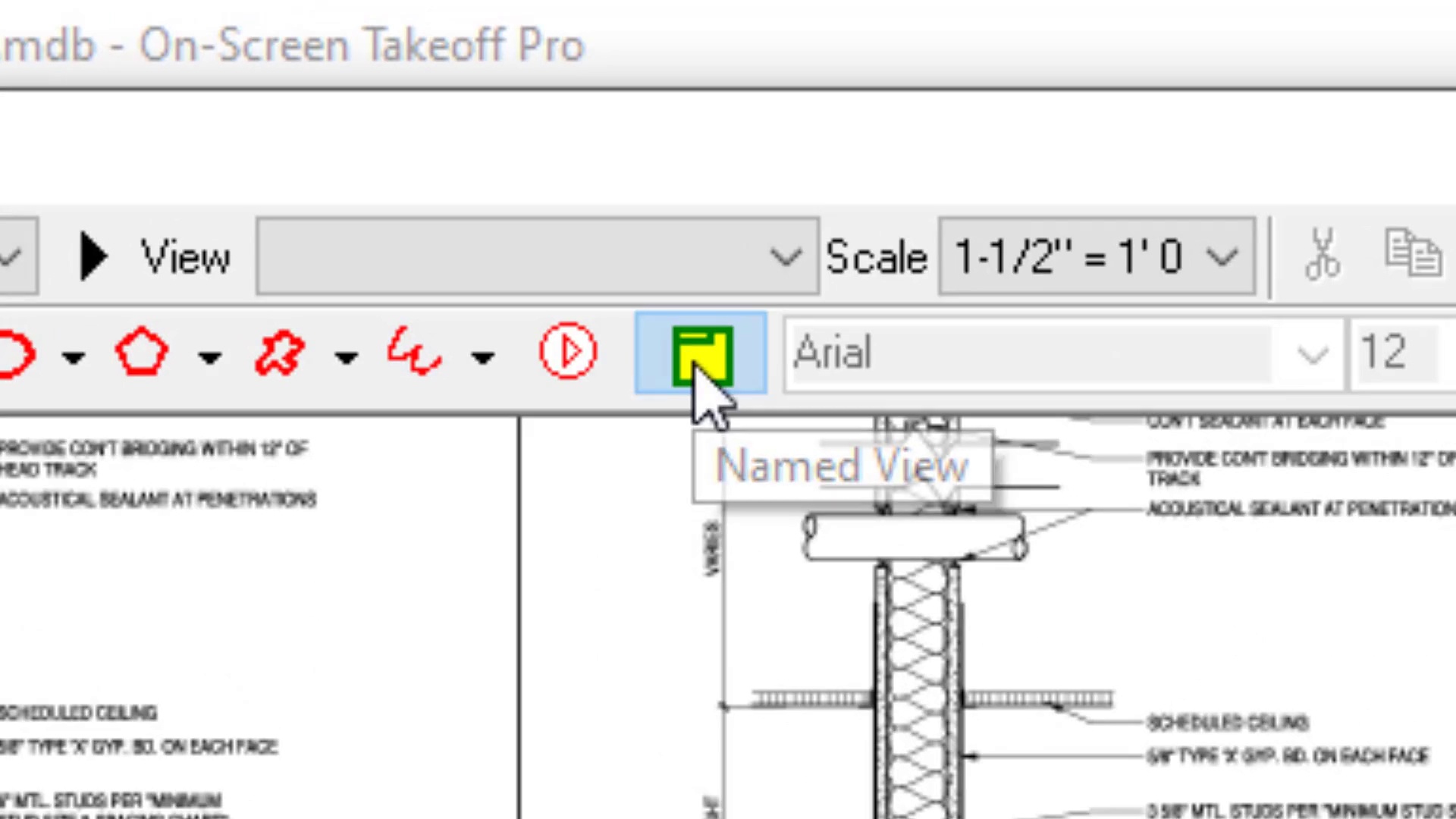Select the red cloud shape annotation tool
Image resolution: width=1456 pixels, height=819 pixels.
279,353
